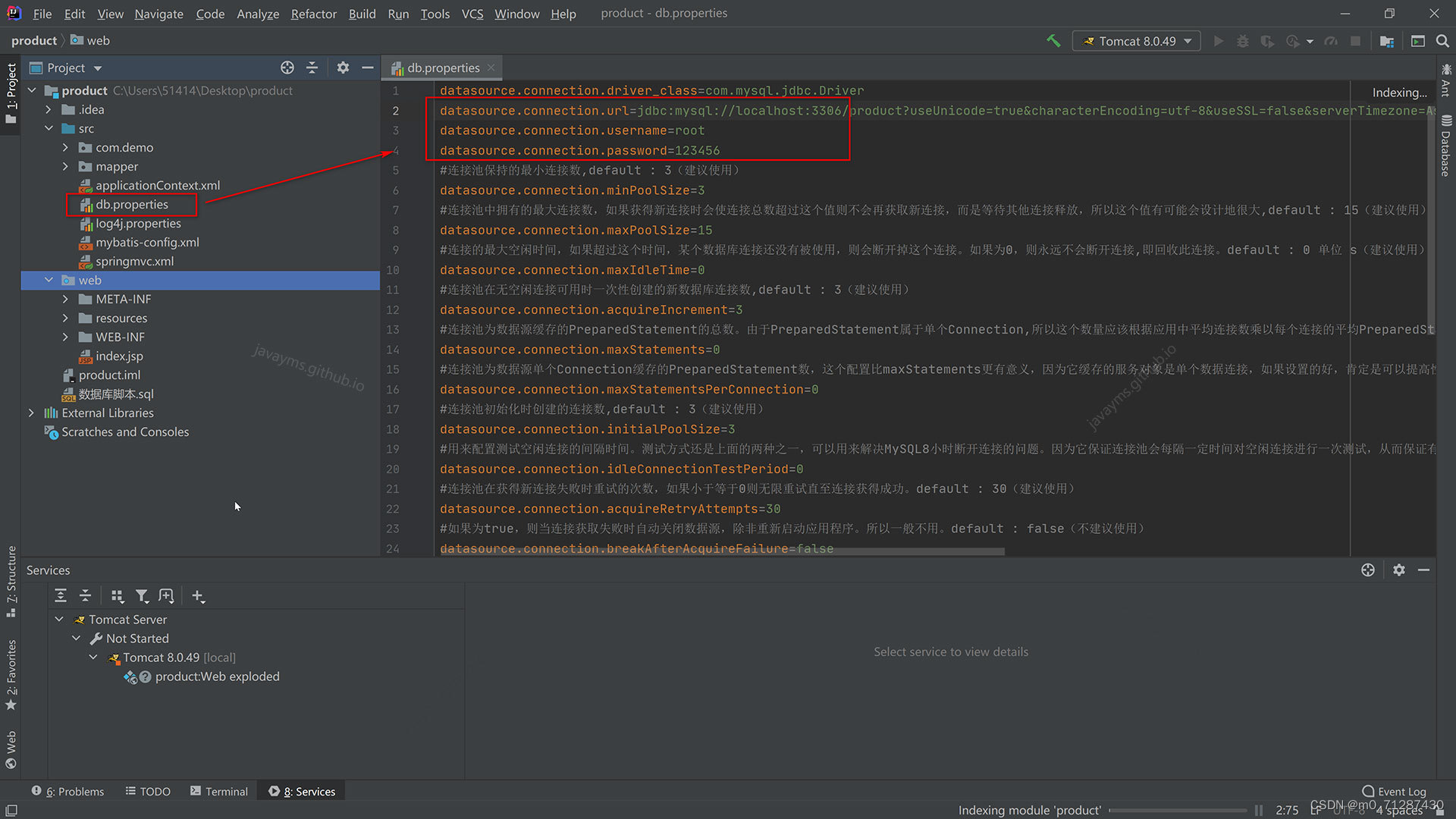The height and width of the screenshot is (819, 1456).
Task: Click locate-file crosshair icon in Project panel
Action: click(287, 67)
